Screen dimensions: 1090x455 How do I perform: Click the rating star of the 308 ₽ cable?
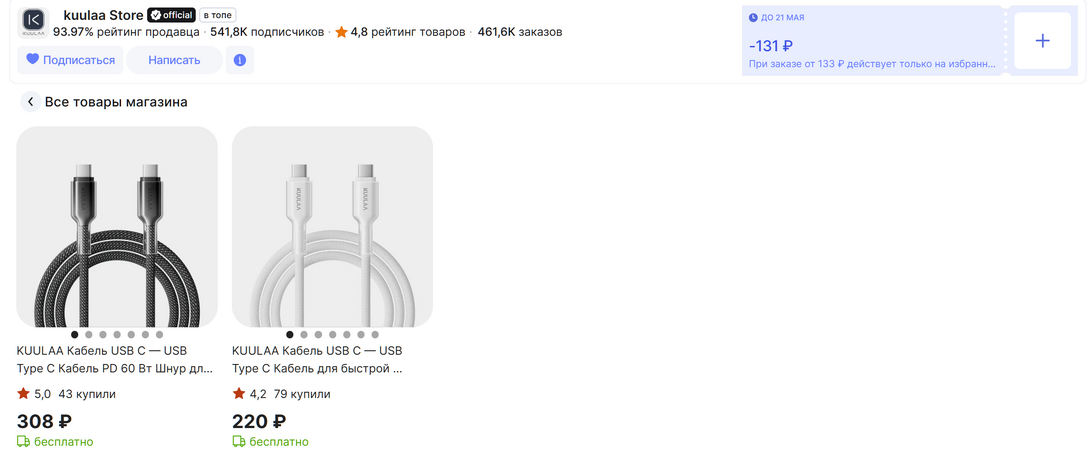23,394
